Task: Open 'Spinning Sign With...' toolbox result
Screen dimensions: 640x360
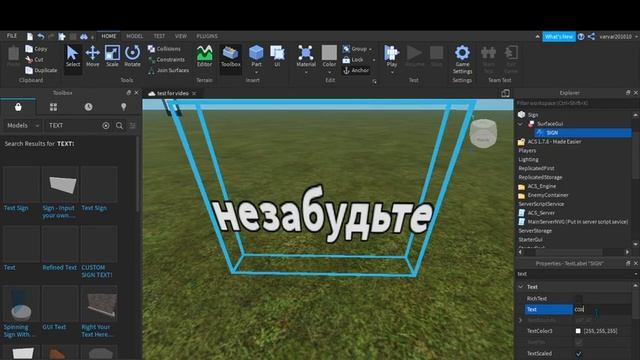Action: 21,312
